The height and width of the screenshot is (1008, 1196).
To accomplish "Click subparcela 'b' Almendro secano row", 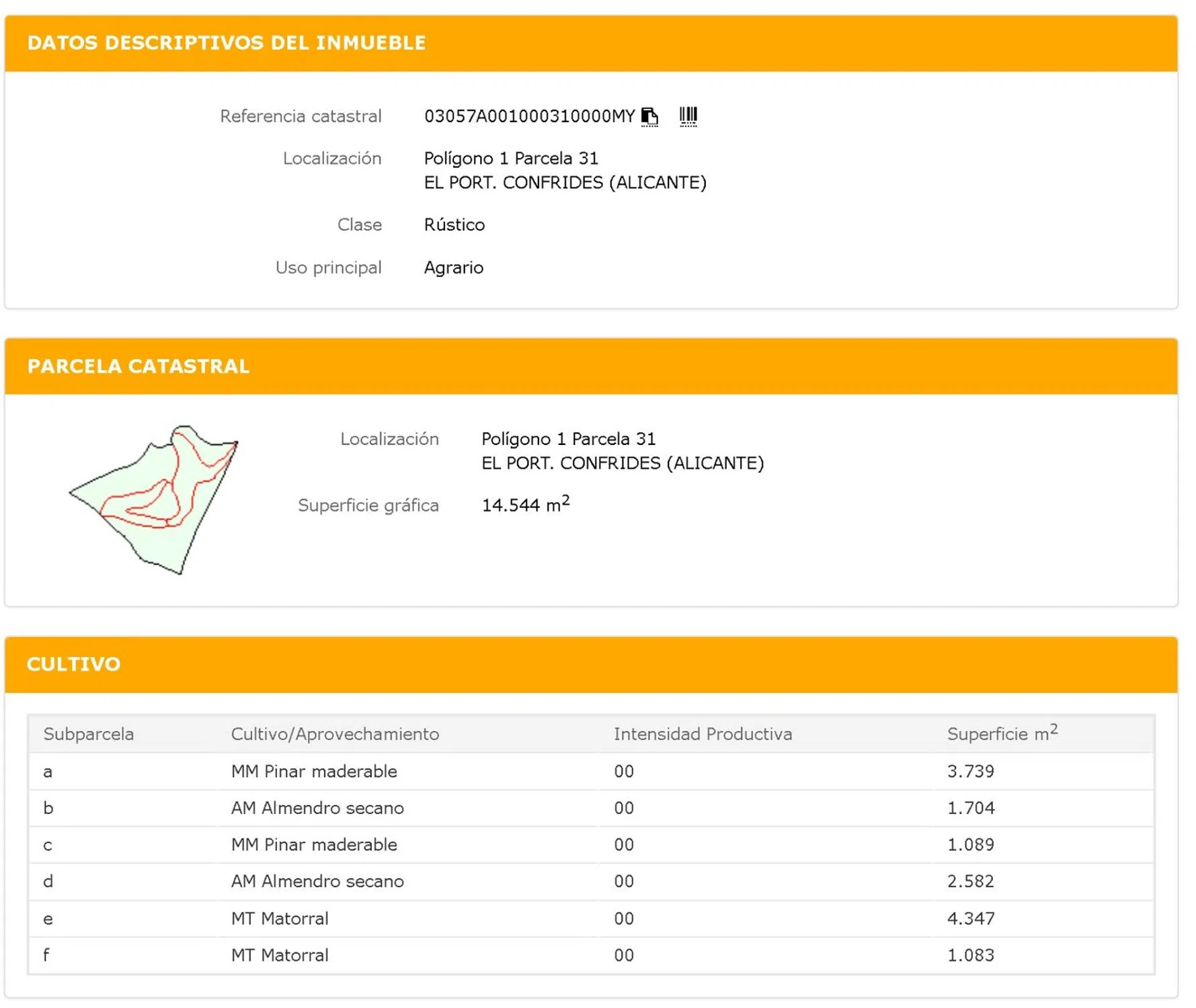I will [x=317, y=808].
